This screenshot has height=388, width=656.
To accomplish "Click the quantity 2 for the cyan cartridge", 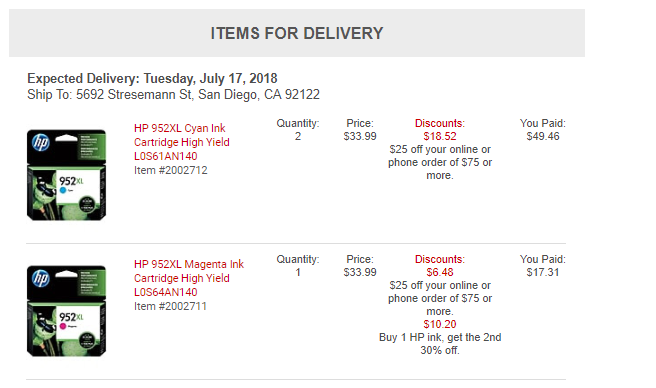I will 298,136.
